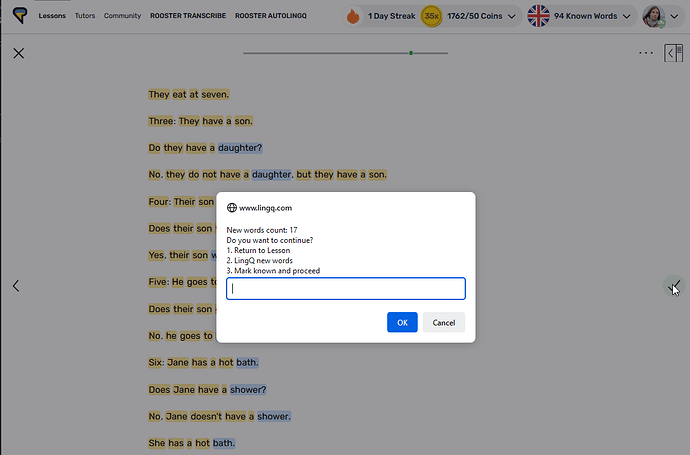Screen dimensions: 690x455
Task: Click the dialog text input field
Action: point(346,289)
